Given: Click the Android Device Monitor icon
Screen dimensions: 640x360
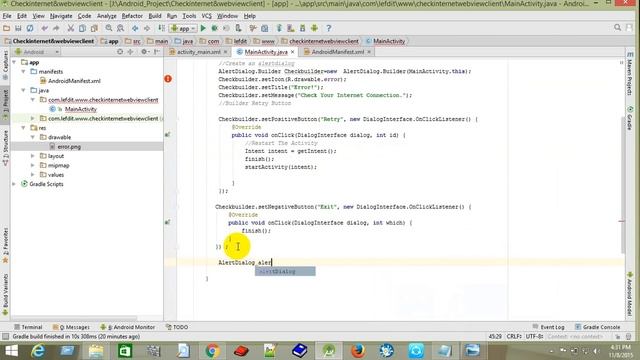Looking at the screenshot, I should pos(314,28).
